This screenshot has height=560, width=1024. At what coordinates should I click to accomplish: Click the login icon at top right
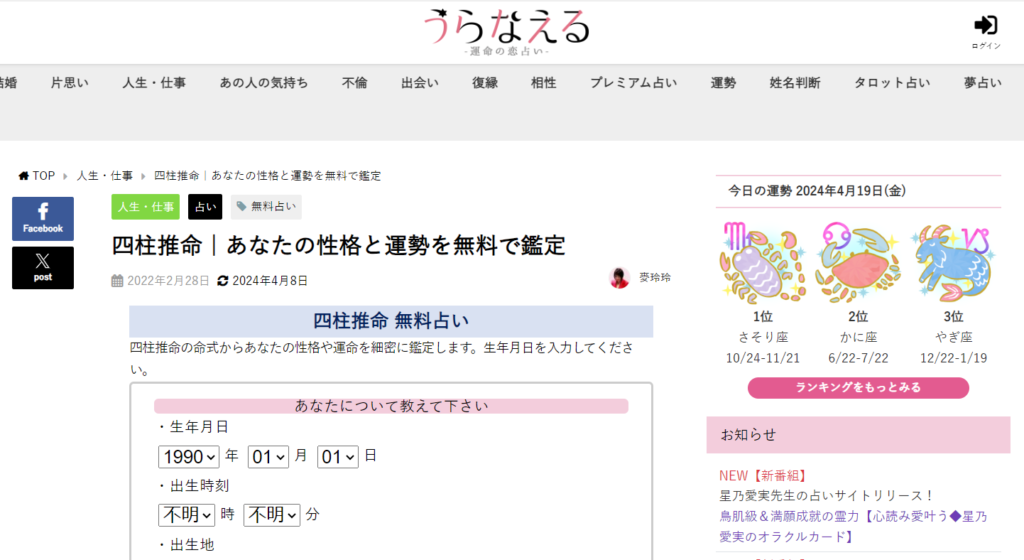click(985, 28)
